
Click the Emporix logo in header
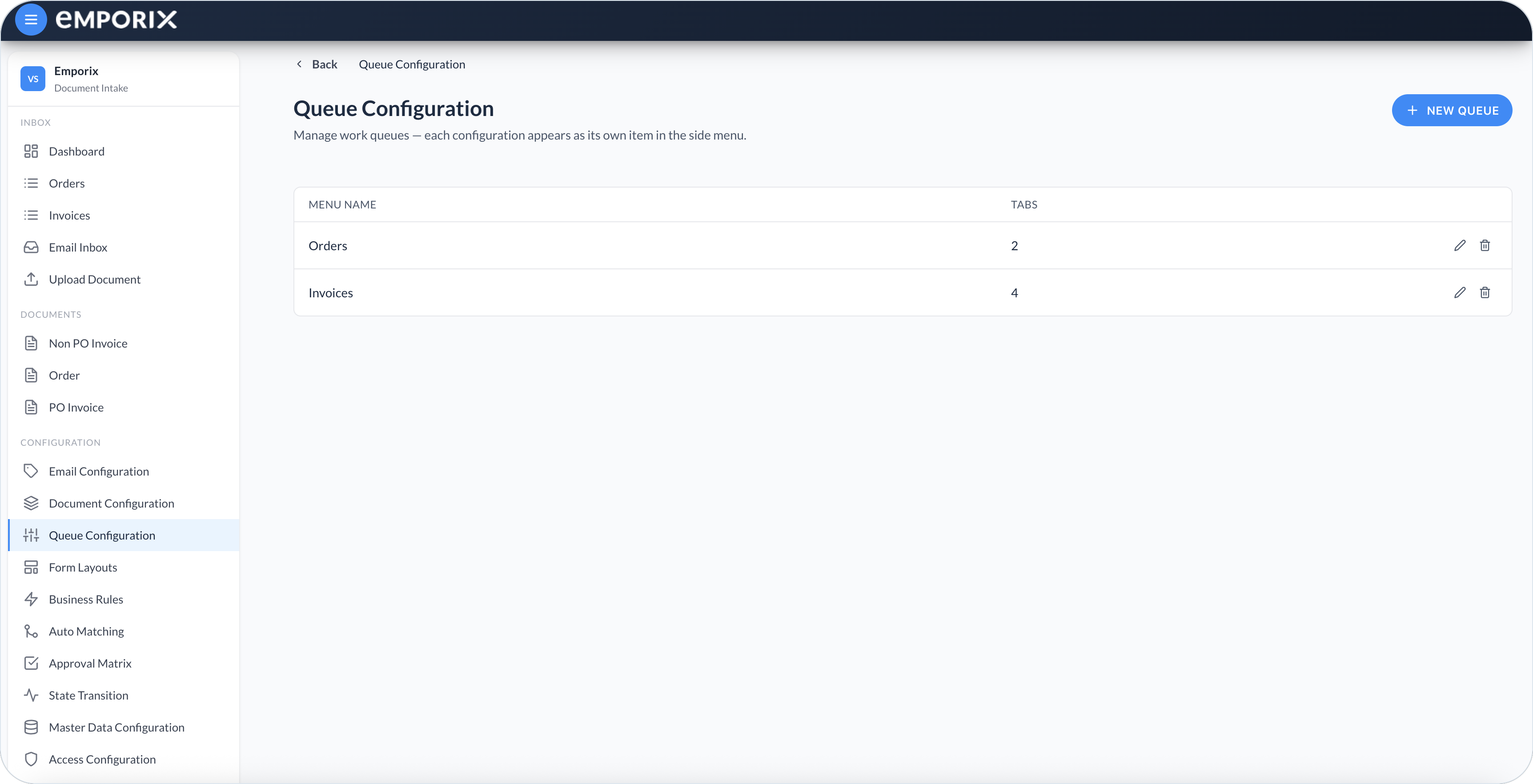(x=116, y=20)
